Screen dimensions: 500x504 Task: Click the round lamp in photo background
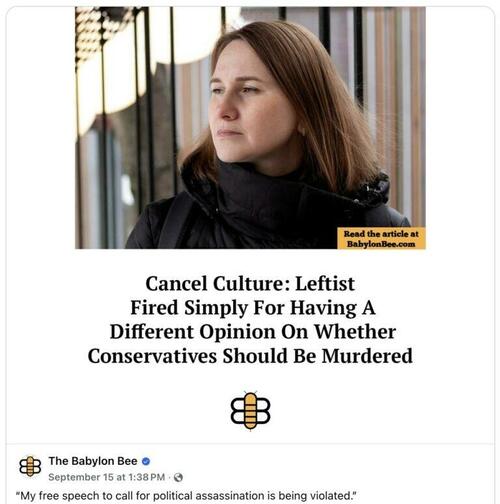(190, 33)
